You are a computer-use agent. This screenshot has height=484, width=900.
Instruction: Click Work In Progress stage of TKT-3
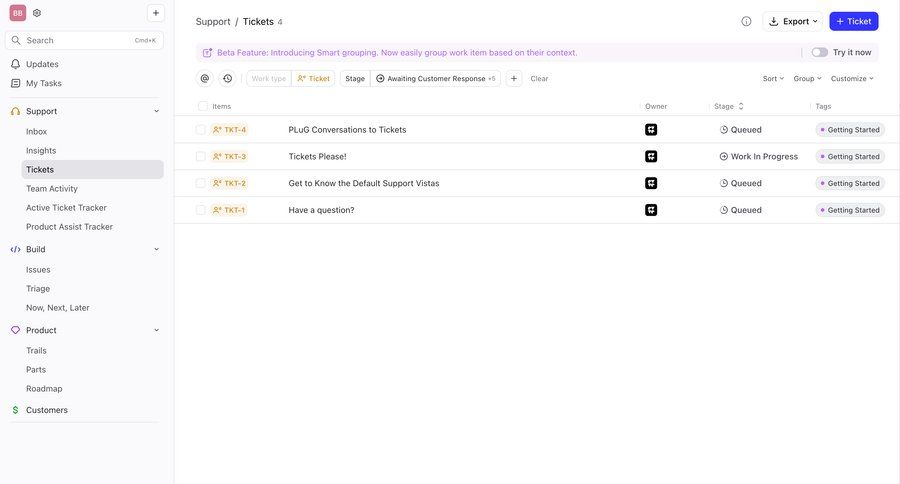[759, 156]
